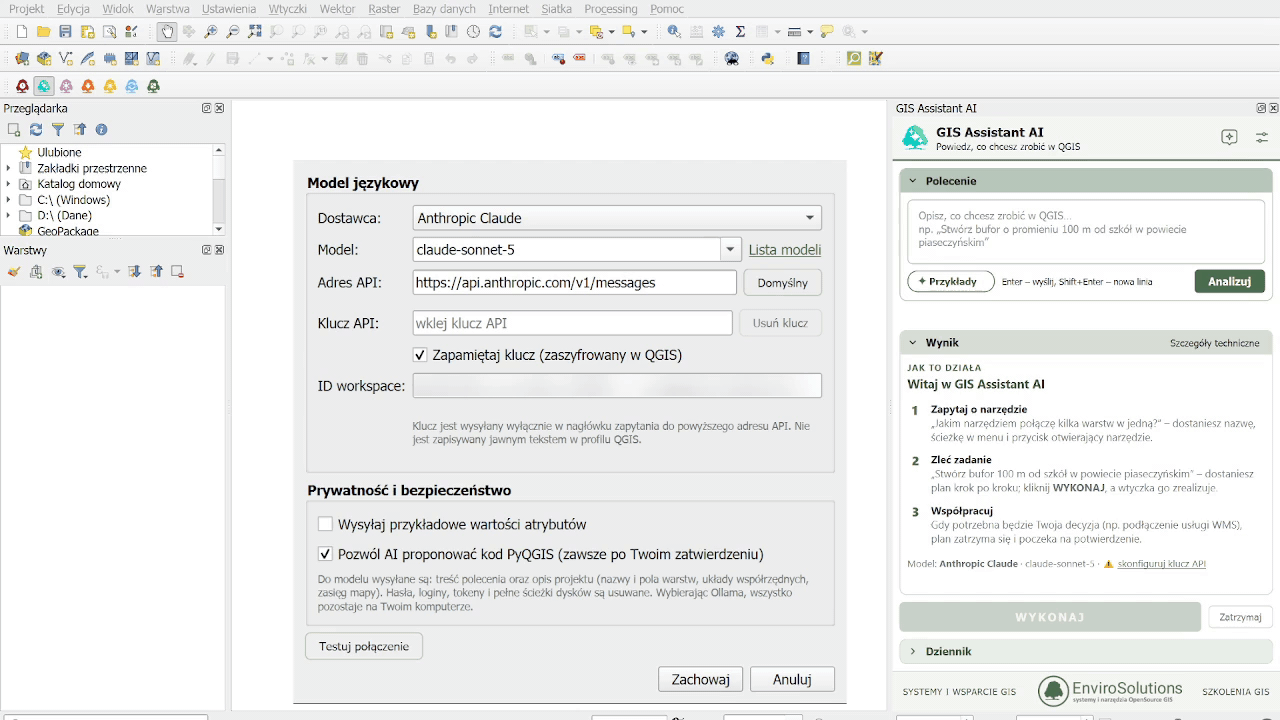Open the Processing Toolbox gear icon
1280x720 pixels.
718,32
